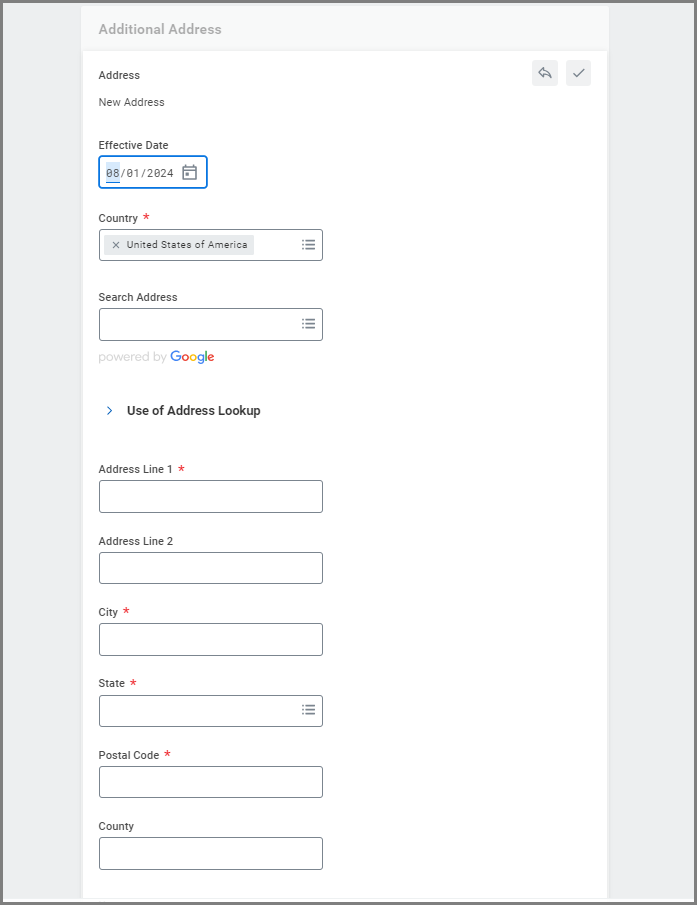Viewport: 697px width, 905px height.
Task: Expand Use of Address Lookup section
Action: [110, 411]
